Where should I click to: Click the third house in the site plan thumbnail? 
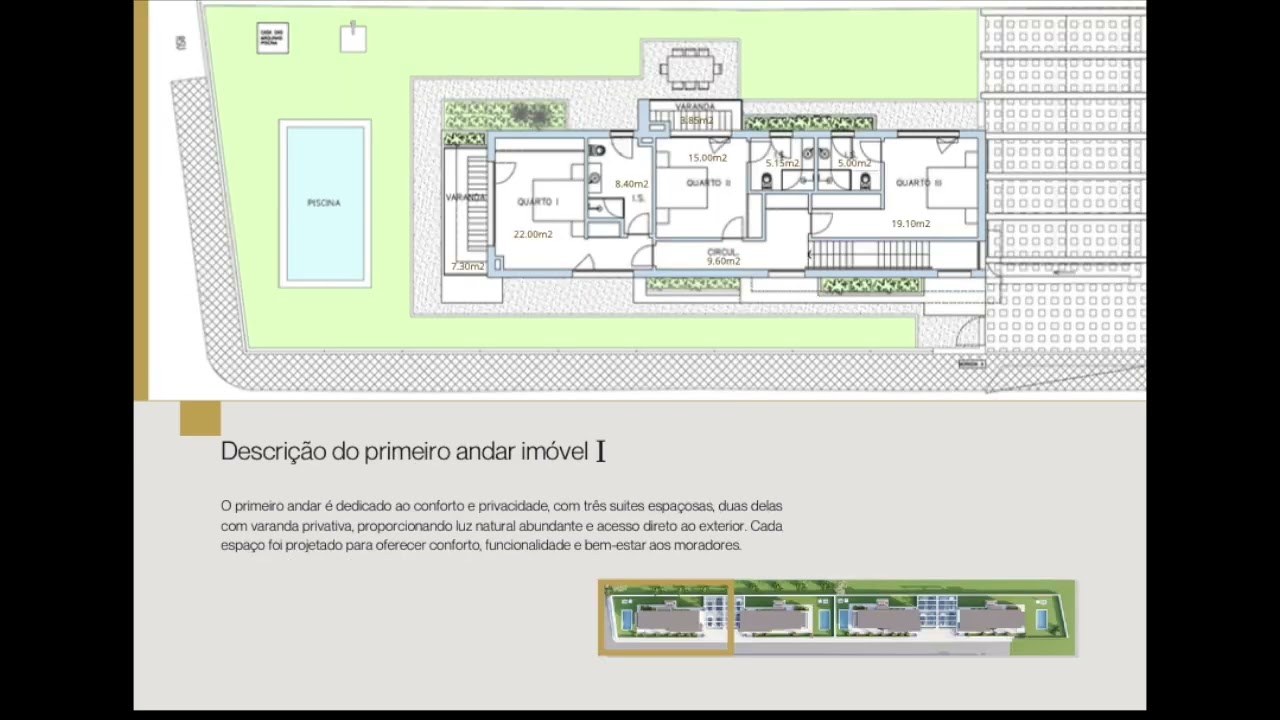point(887,620)
